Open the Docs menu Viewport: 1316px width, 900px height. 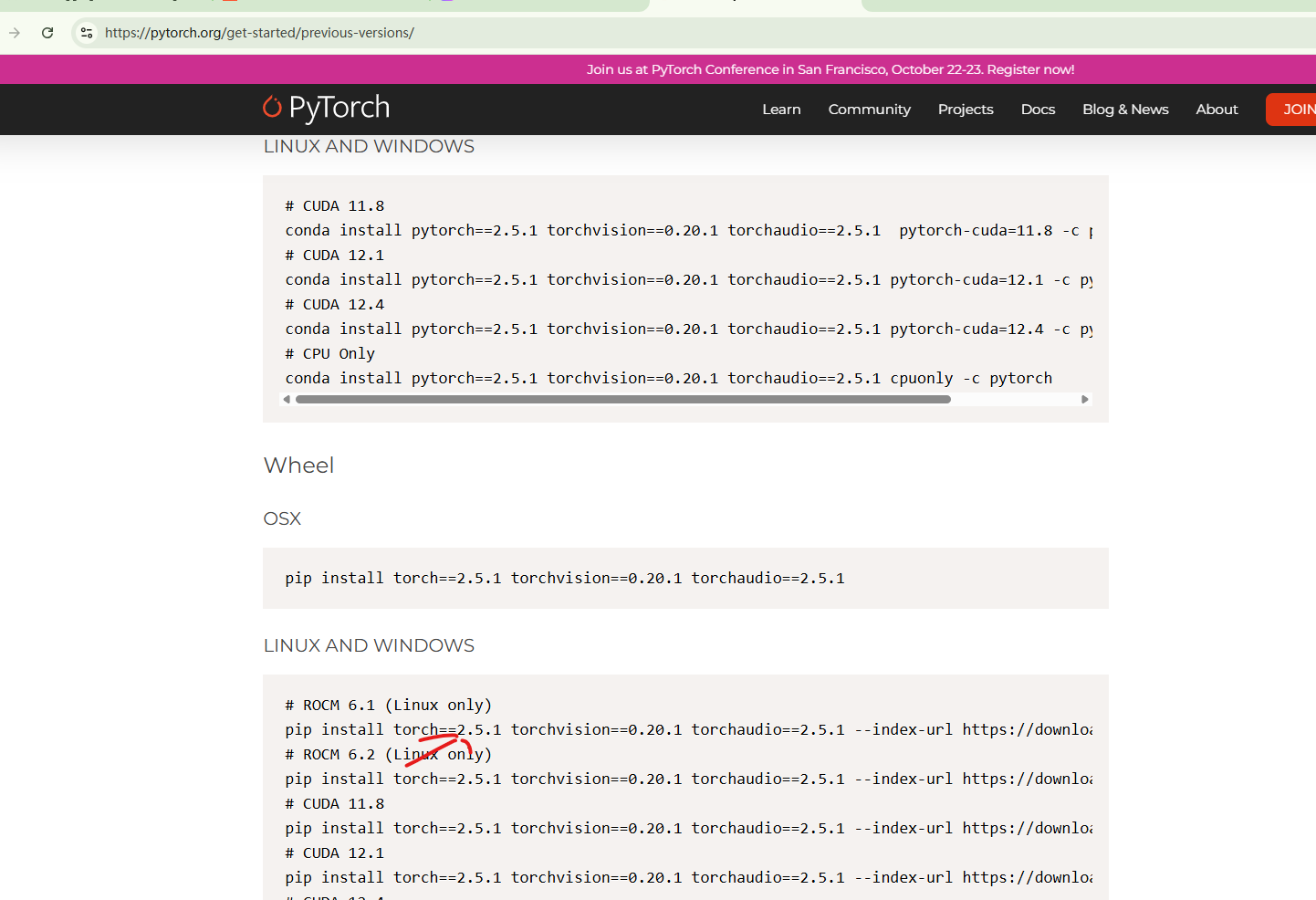(1038, 110)
